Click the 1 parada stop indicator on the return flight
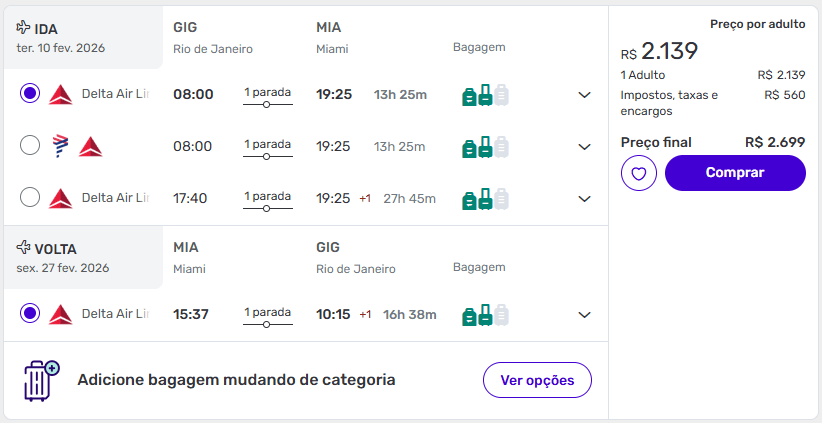Image resolution: width=822 pixels, height=423 pixels. pos(267,315)
